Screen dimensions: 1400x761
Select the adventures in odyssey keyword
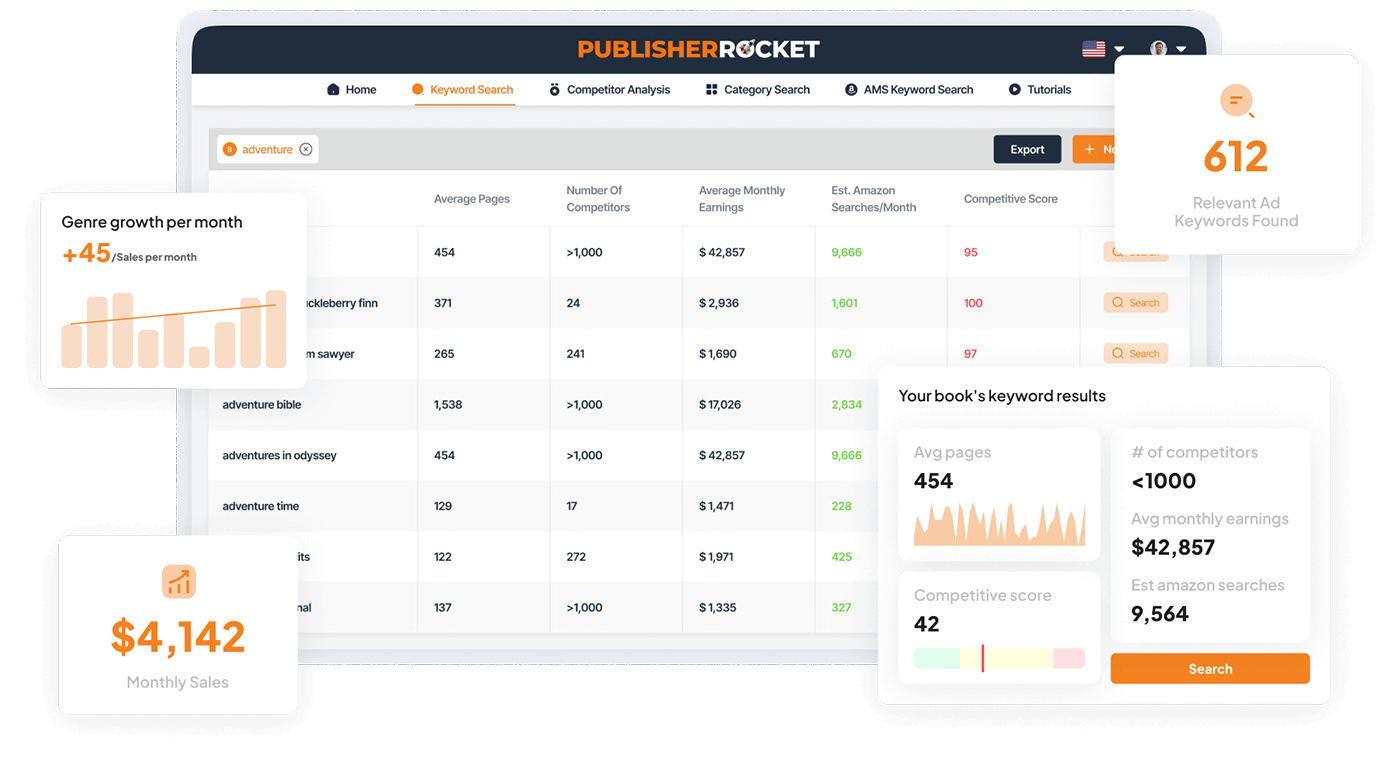279,456
